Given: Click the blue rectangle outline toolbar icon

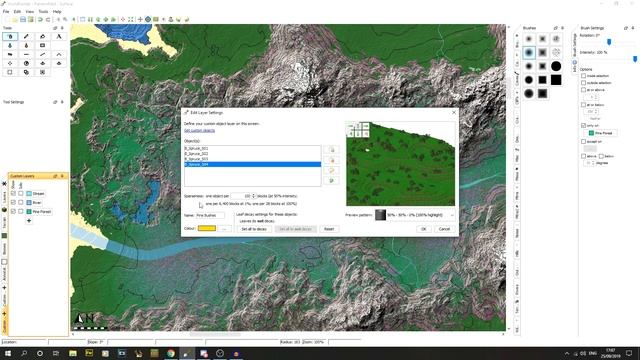Looking at the screenshot, I should [83, 19].
